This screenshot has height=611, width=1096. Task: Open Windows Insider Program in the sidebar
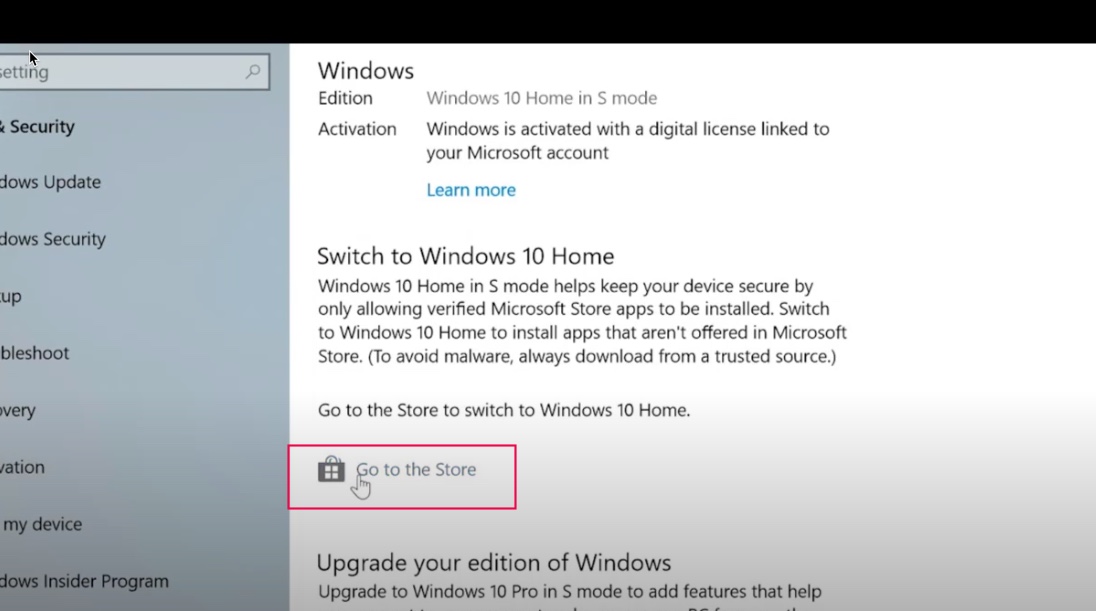pyautogui.click(x=84, y=581)
